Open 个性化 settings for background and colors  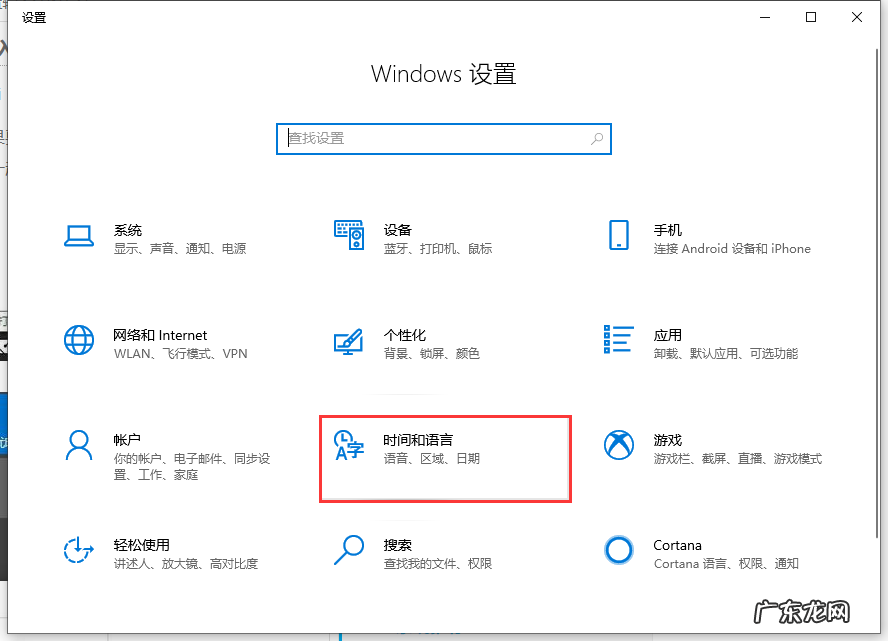(398, 344)
